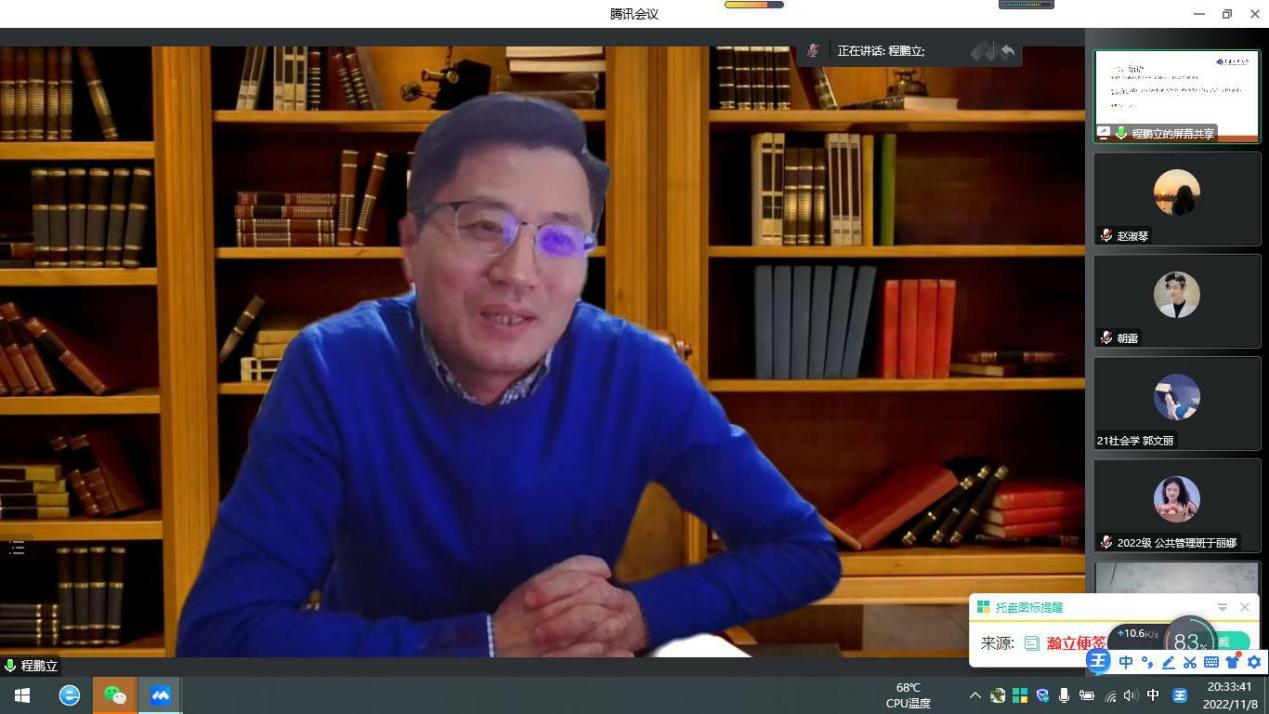Click the volume speaker icon in system tray
Image resolution: width=1269 pixels, height=714 pixels.
[1130, 695]
